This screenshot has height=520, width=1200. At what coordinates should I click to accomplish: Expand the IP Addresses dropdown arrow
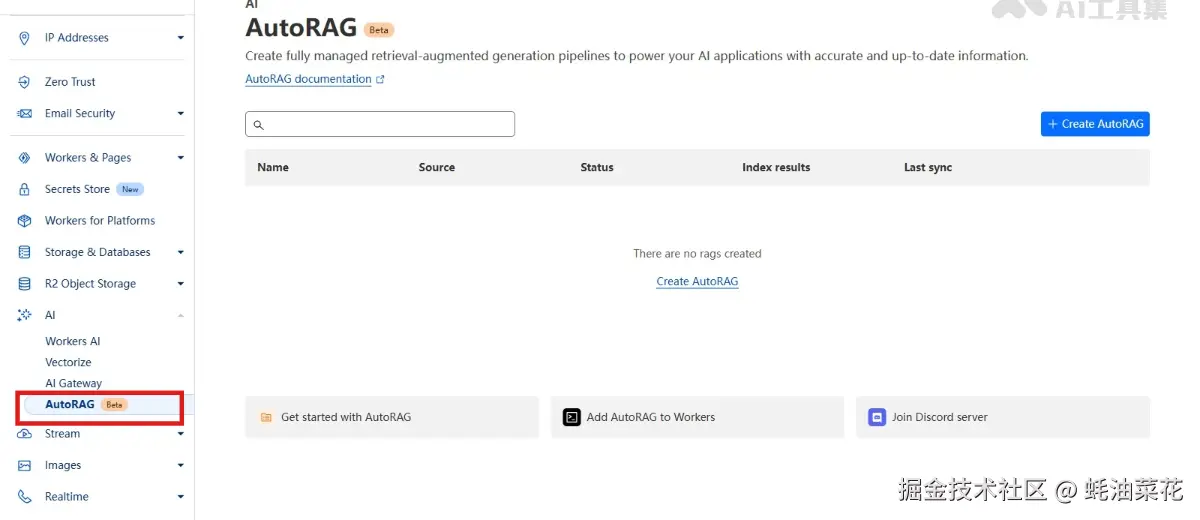(x=181, y=38)
